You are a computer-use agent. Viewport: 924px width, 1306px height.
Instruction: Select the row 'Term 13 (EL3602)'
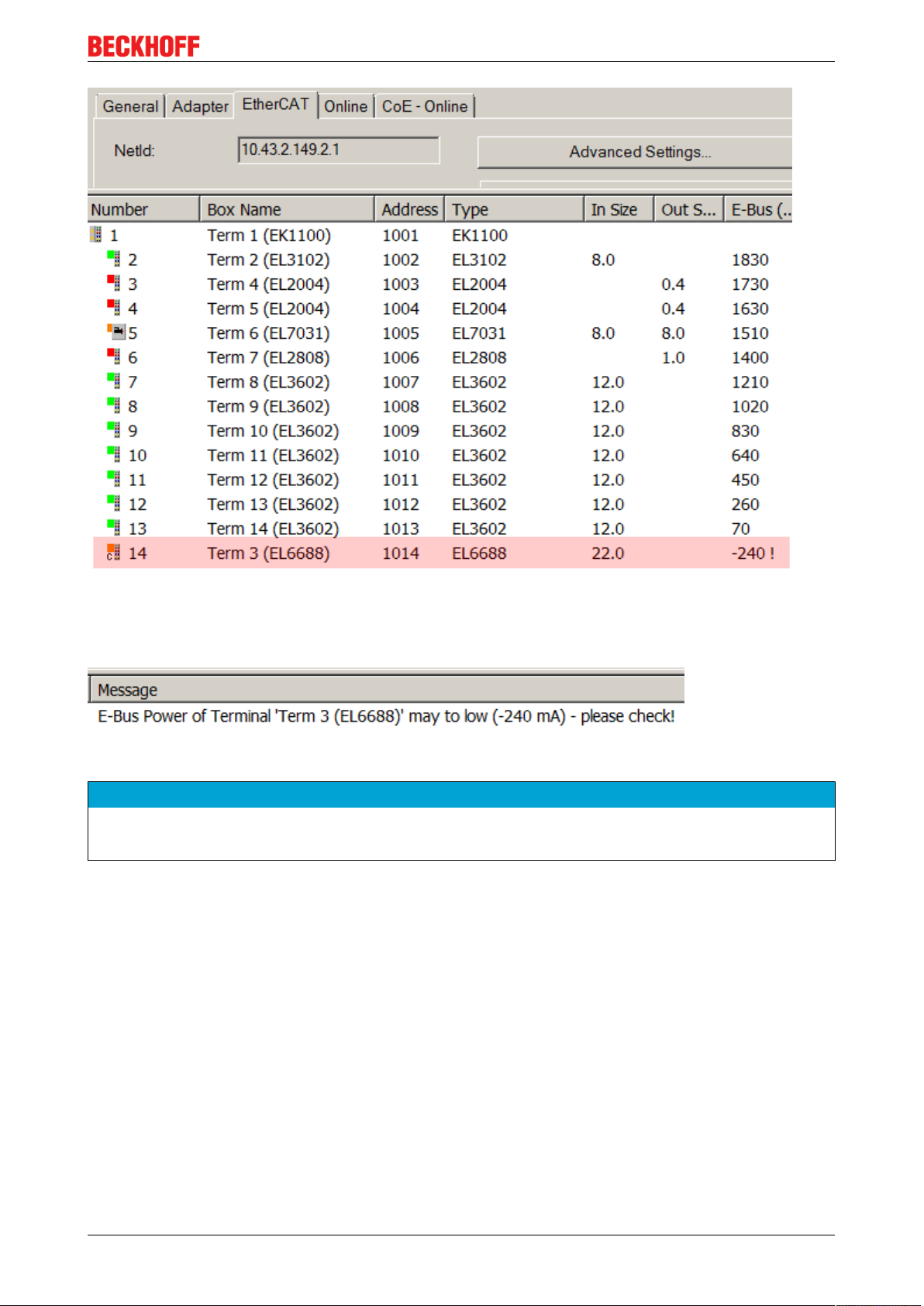coord(440,505)
